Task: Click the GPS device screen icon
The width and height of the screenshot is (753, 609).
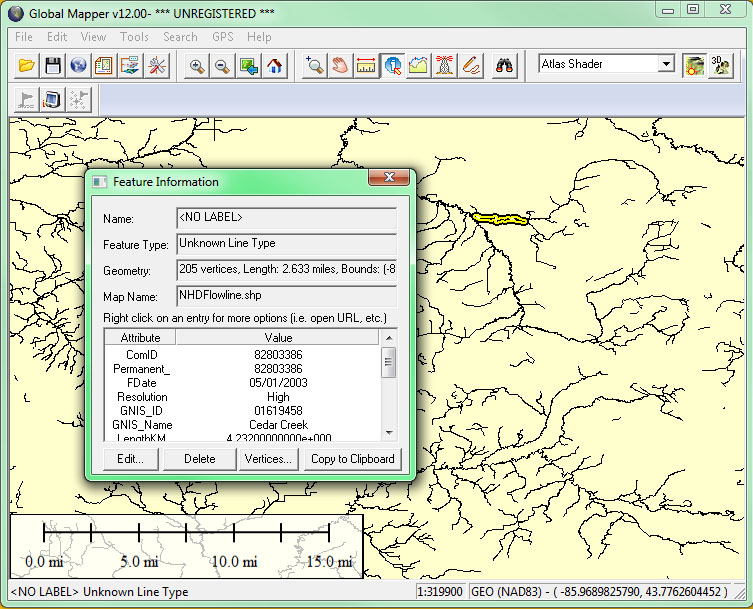Action: [x=52, y=100]
